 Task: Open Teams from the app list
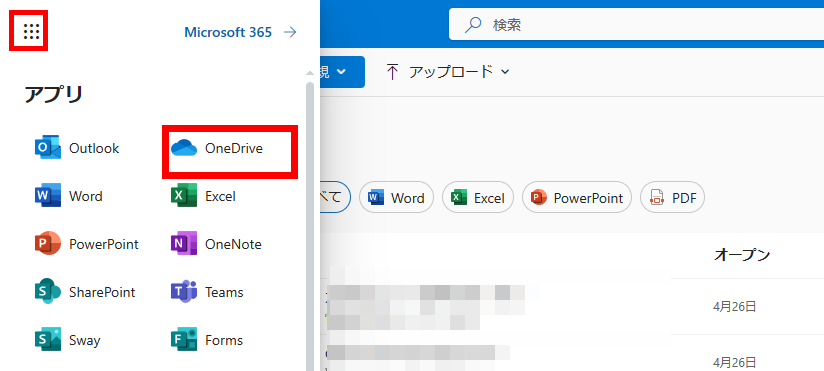pyautogui.click(x=207, y=292)
